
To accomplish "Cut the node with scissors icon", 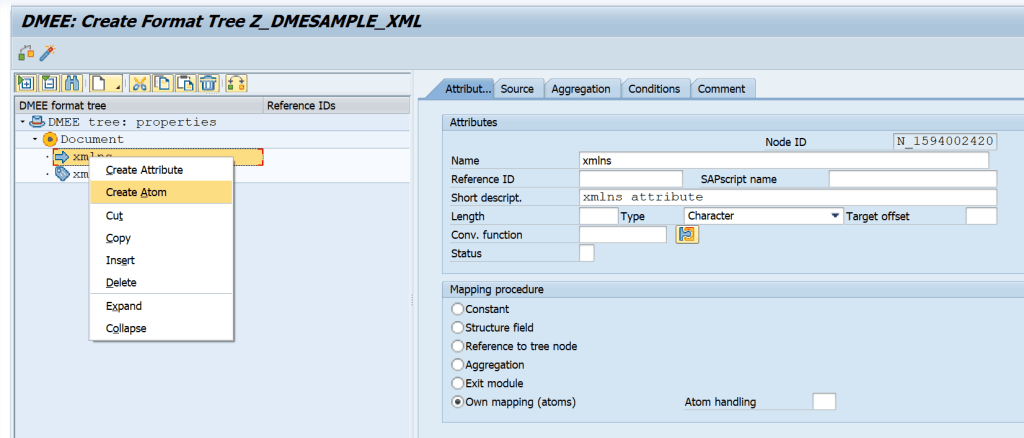I will (140, 84).
